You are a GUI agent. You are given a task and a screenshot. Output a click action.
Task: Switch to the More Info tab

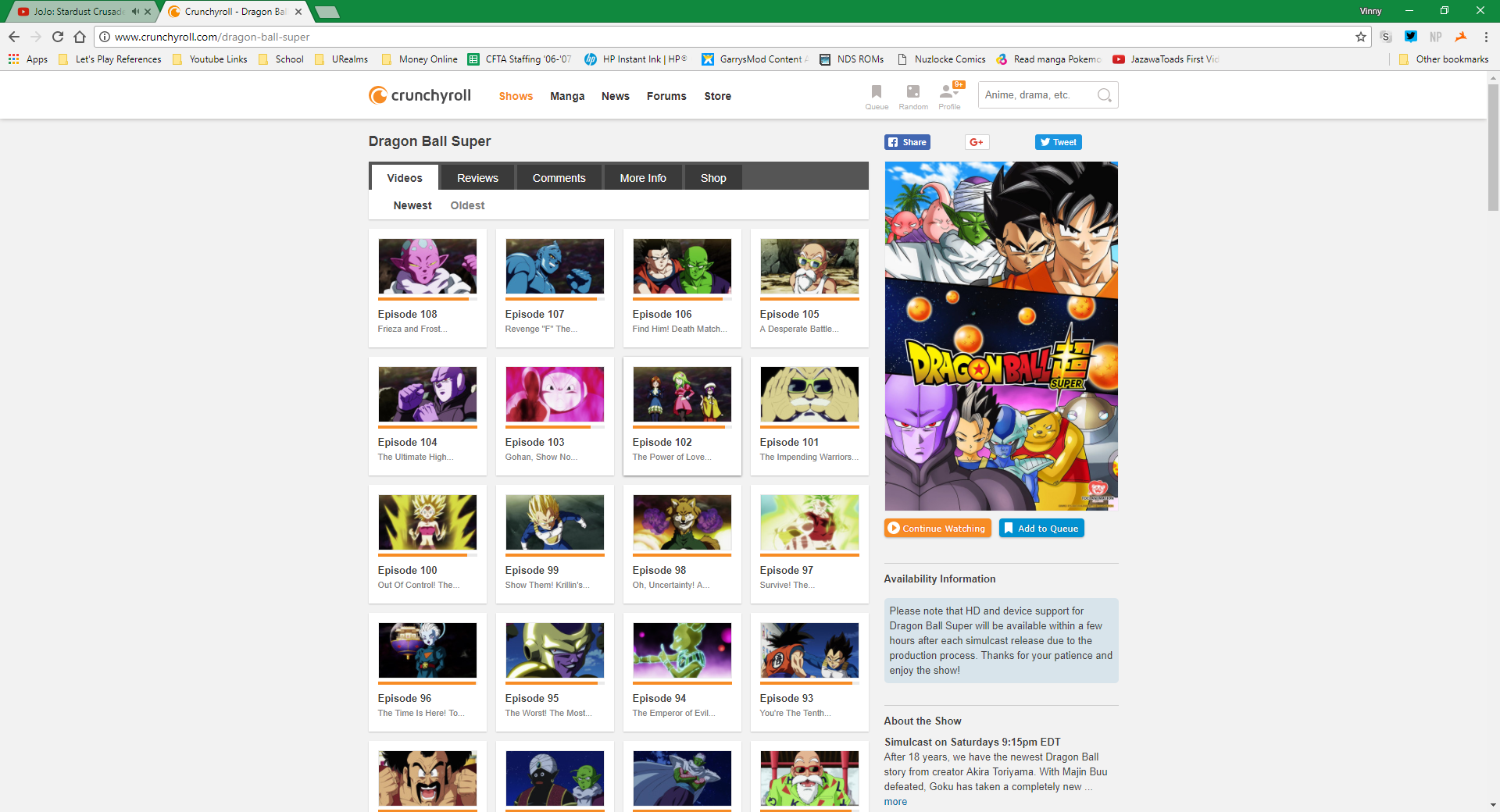point(643,178)
